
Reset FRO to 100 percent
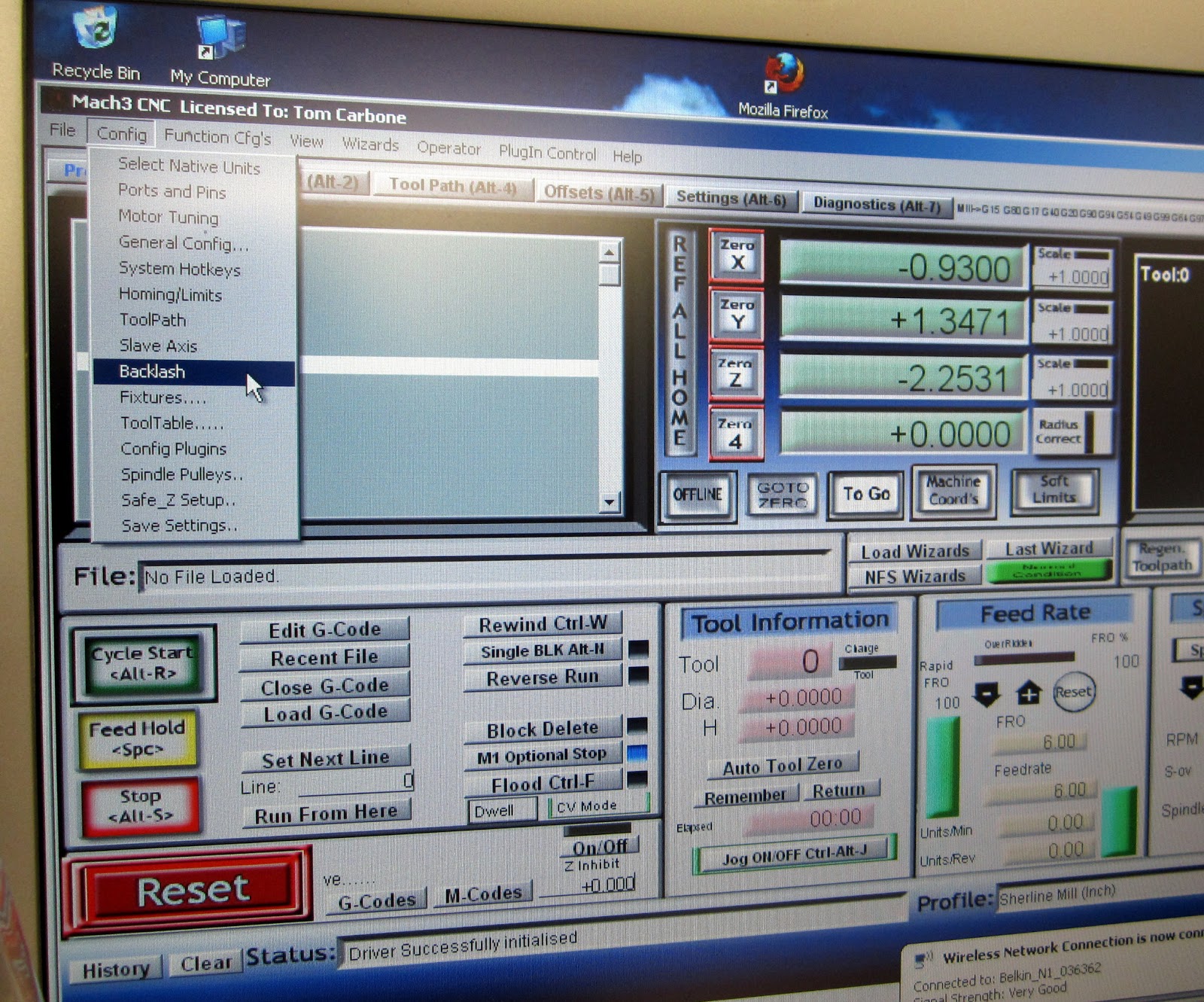1074,692
